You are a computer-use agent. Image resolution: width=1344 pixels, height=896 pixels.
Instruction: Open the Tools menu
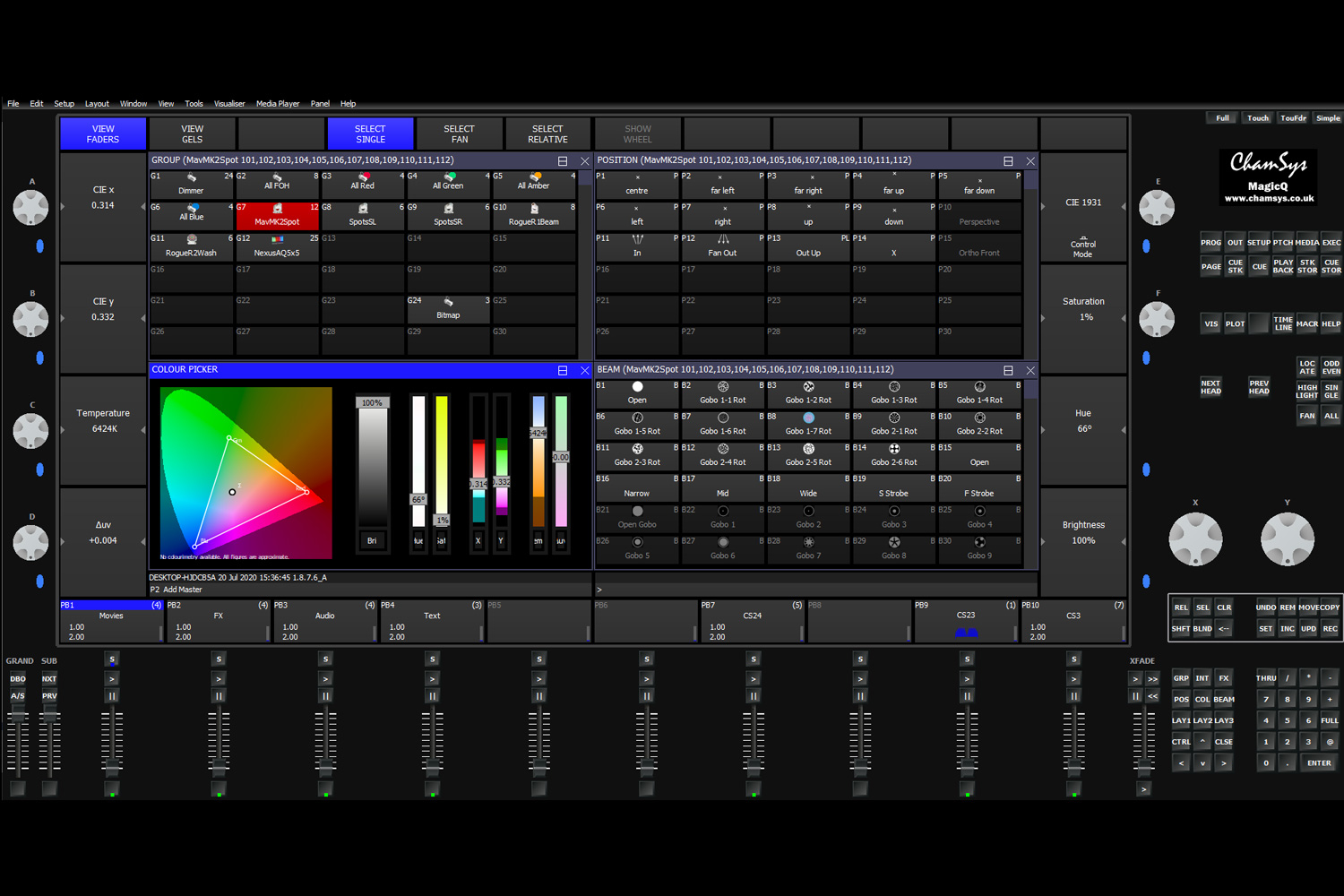click(x=194, y=104)
